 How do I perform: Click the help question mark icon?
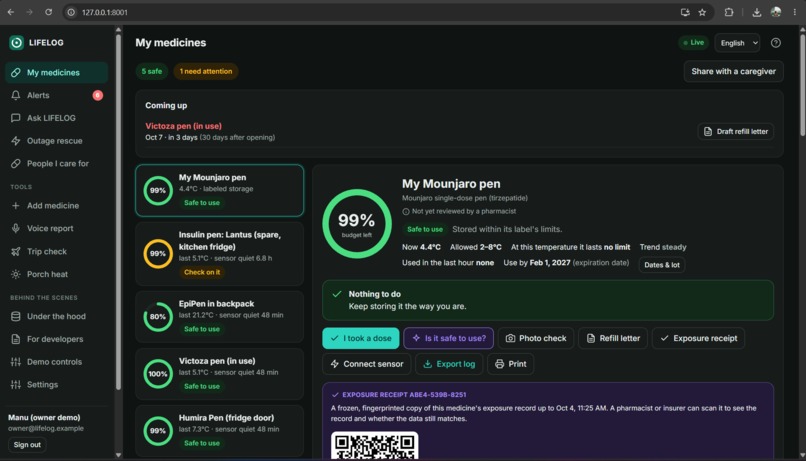(776, 43)
